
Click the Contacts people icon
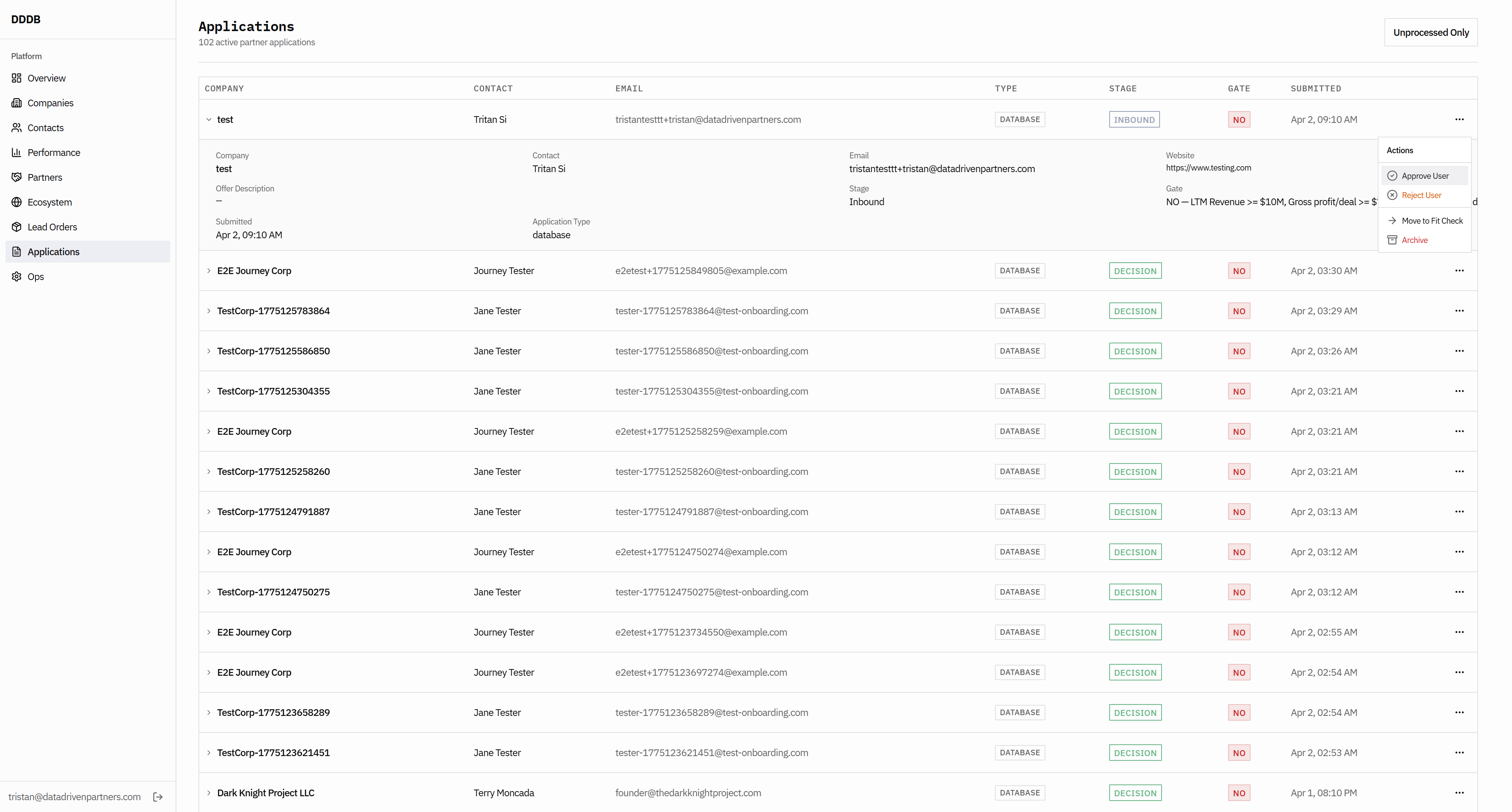pos(17,128)
